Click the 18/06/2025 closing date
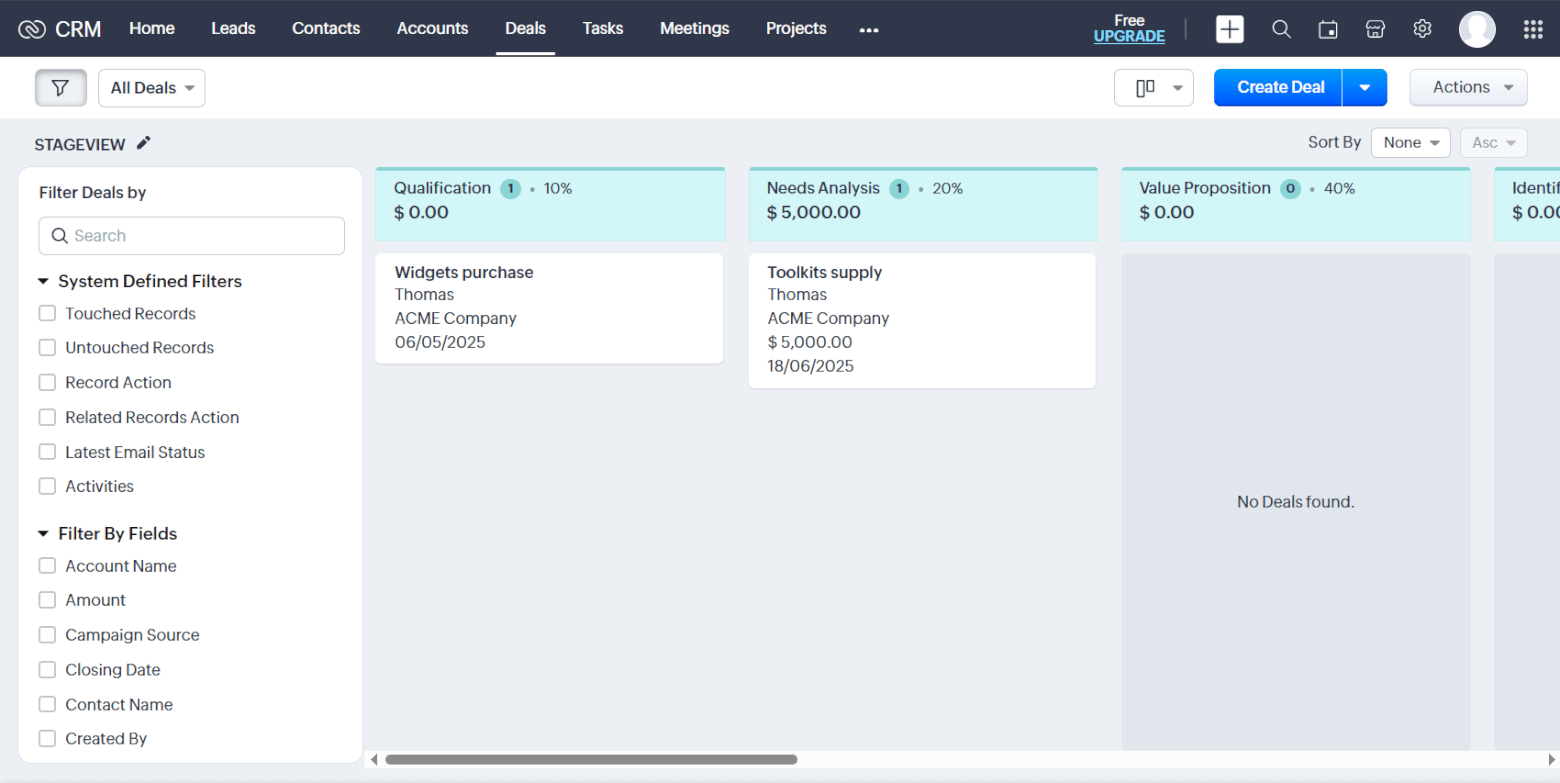The width and height of the screenshot is (1560, 783). pos(810,366)
